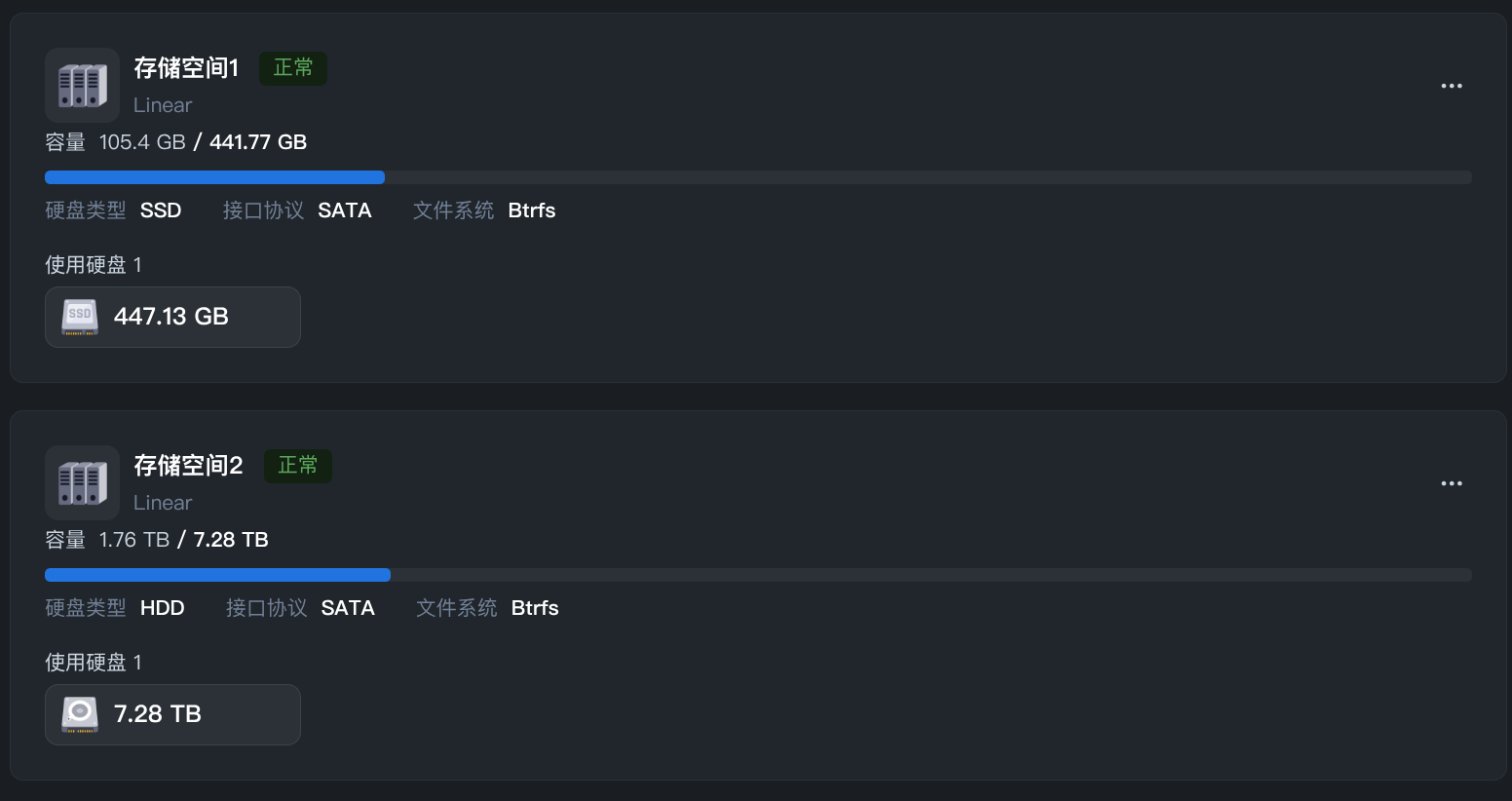Click the 正常 status badge of 存储空间2
This screenshot has width=1512, height=801.
(x=298, y=466)
